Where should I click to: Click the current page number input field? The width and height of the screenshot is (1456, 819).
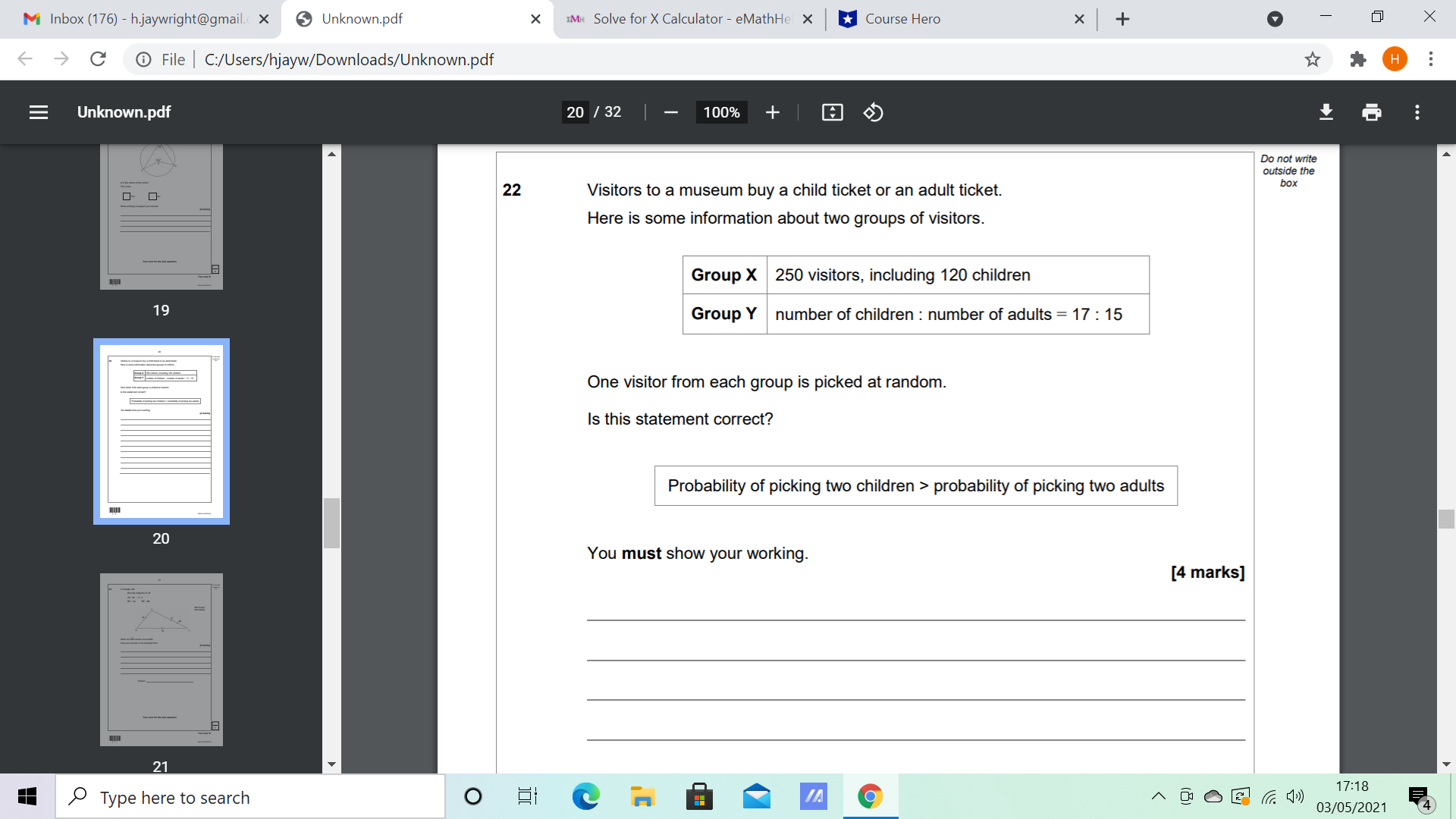pyautogui.click(x=575, y=112)
